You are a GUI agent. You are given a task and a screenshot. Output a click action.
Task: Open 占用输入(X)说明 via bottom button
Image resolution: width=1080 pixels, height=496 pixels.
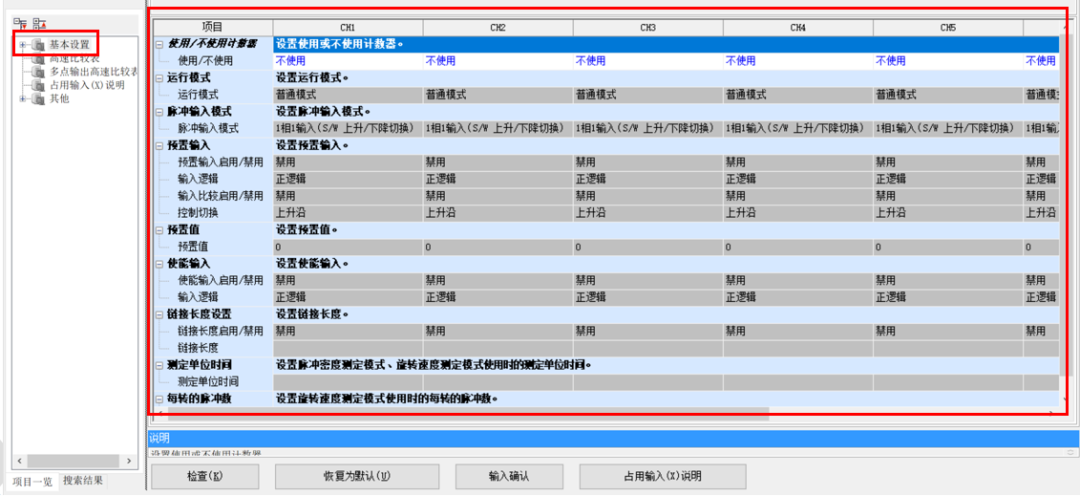coord(662,476)
